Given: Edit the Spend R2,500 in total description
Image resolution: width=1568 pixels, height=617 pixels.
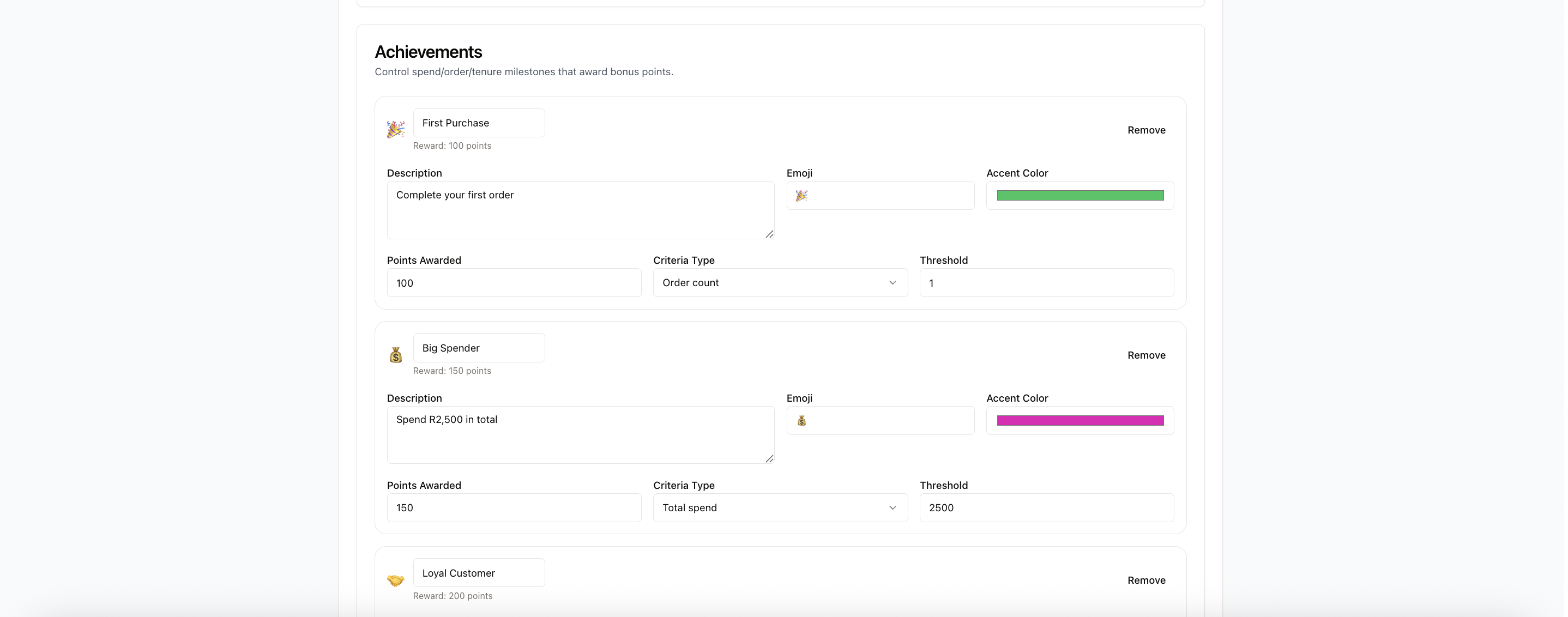Looking at the screenshot, I should pyautogui.click(x=580, y=434).
